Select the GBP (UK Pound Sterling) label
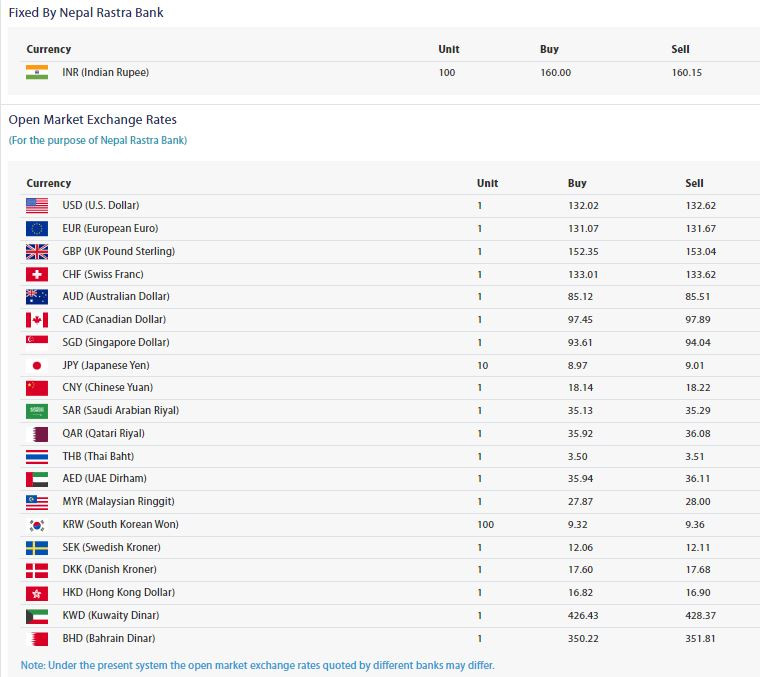 click(118, 251)
